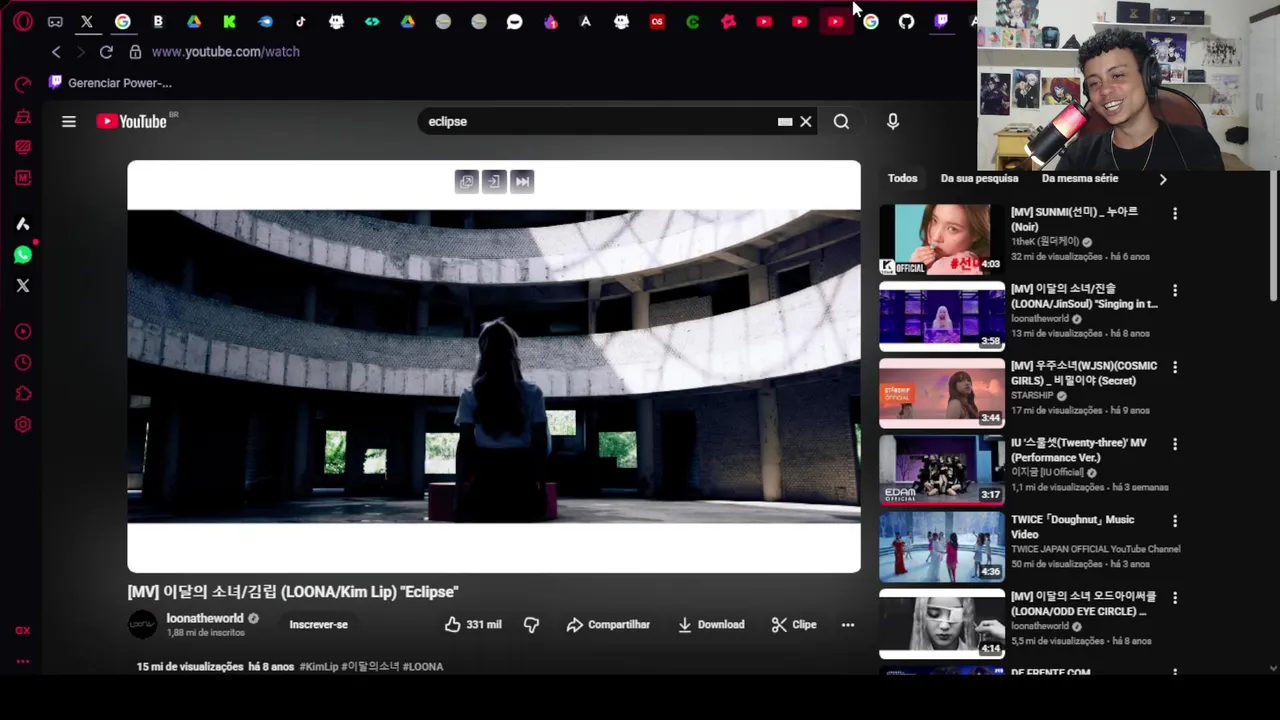Viewport: 1280px width, 720px height.
Task: Open the #KimLip hashtag
Action: (x=319, y=667)
